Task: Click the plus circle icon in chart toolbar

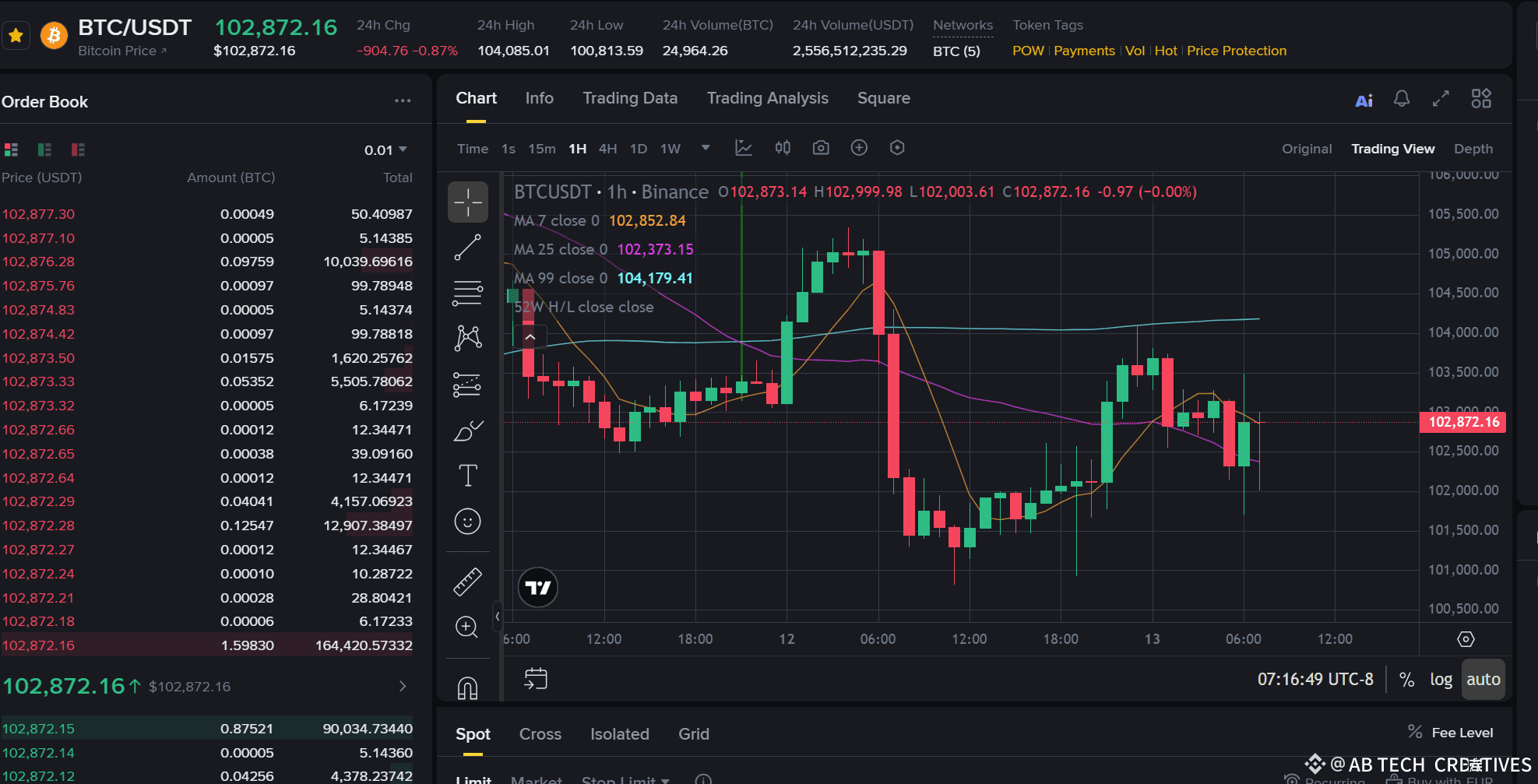Action: point(859,148)
